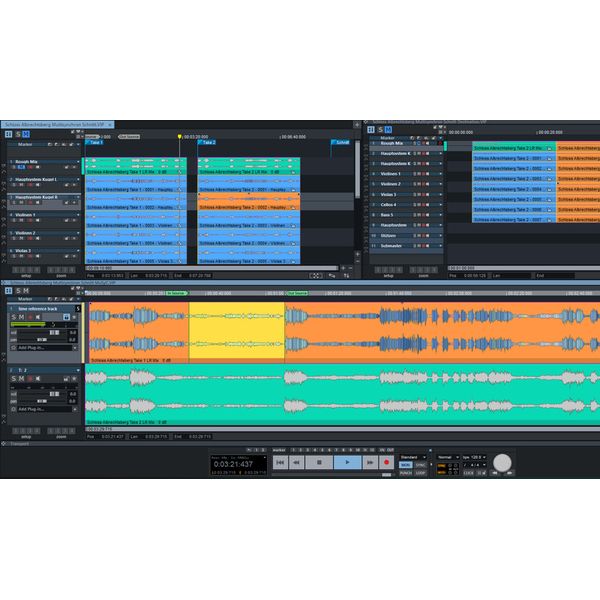
Task: Jump to project start with the transport button
Action: tap(280, 462)
